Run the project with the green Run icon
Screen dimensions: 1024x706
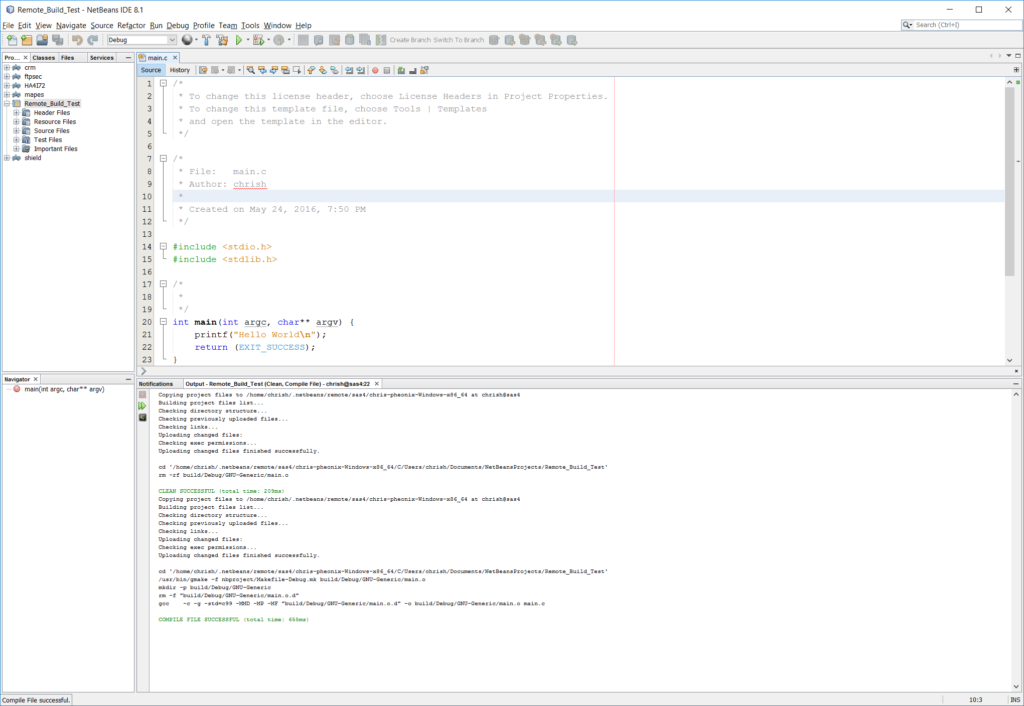coord(240,40)
